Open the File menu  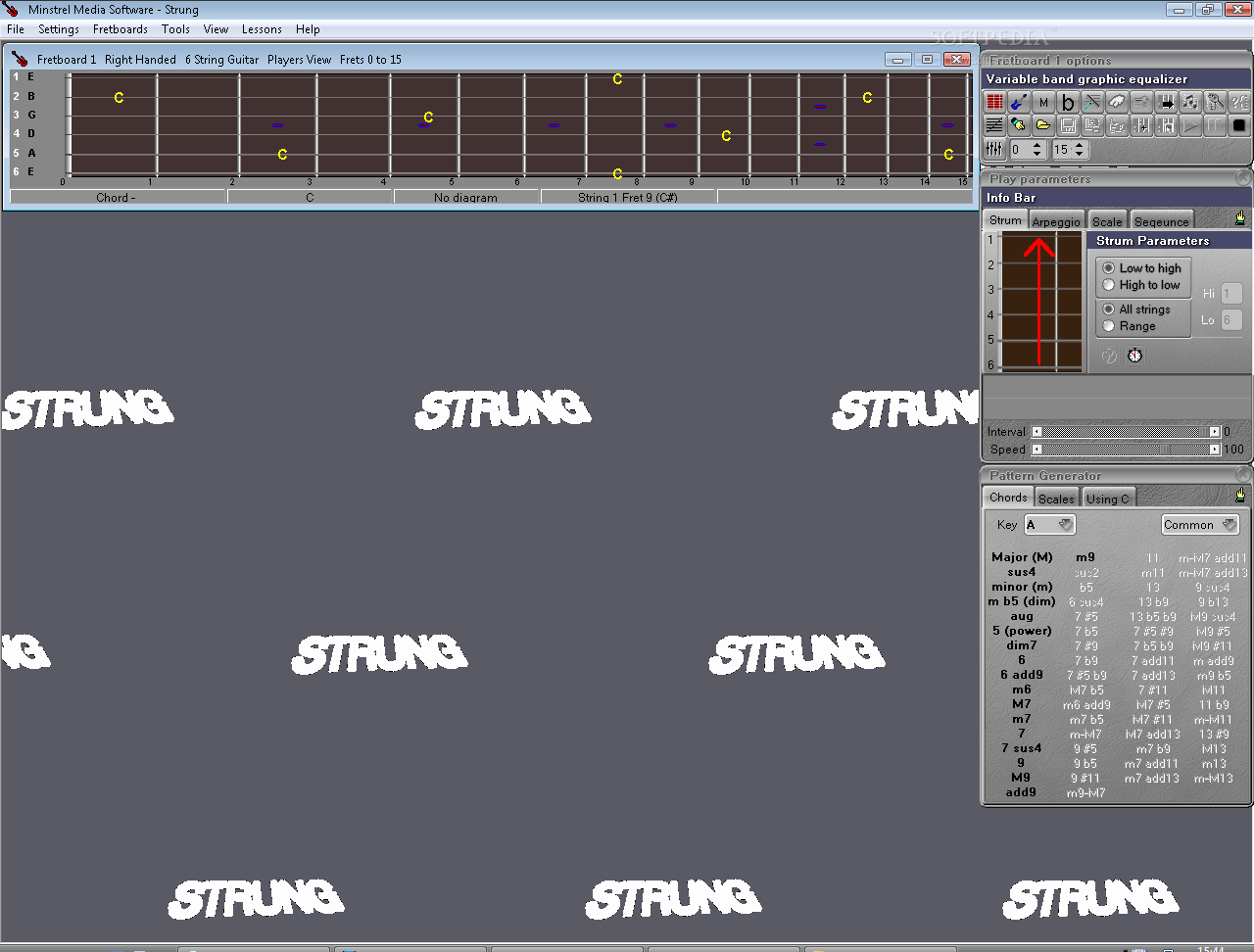point(16,29)
